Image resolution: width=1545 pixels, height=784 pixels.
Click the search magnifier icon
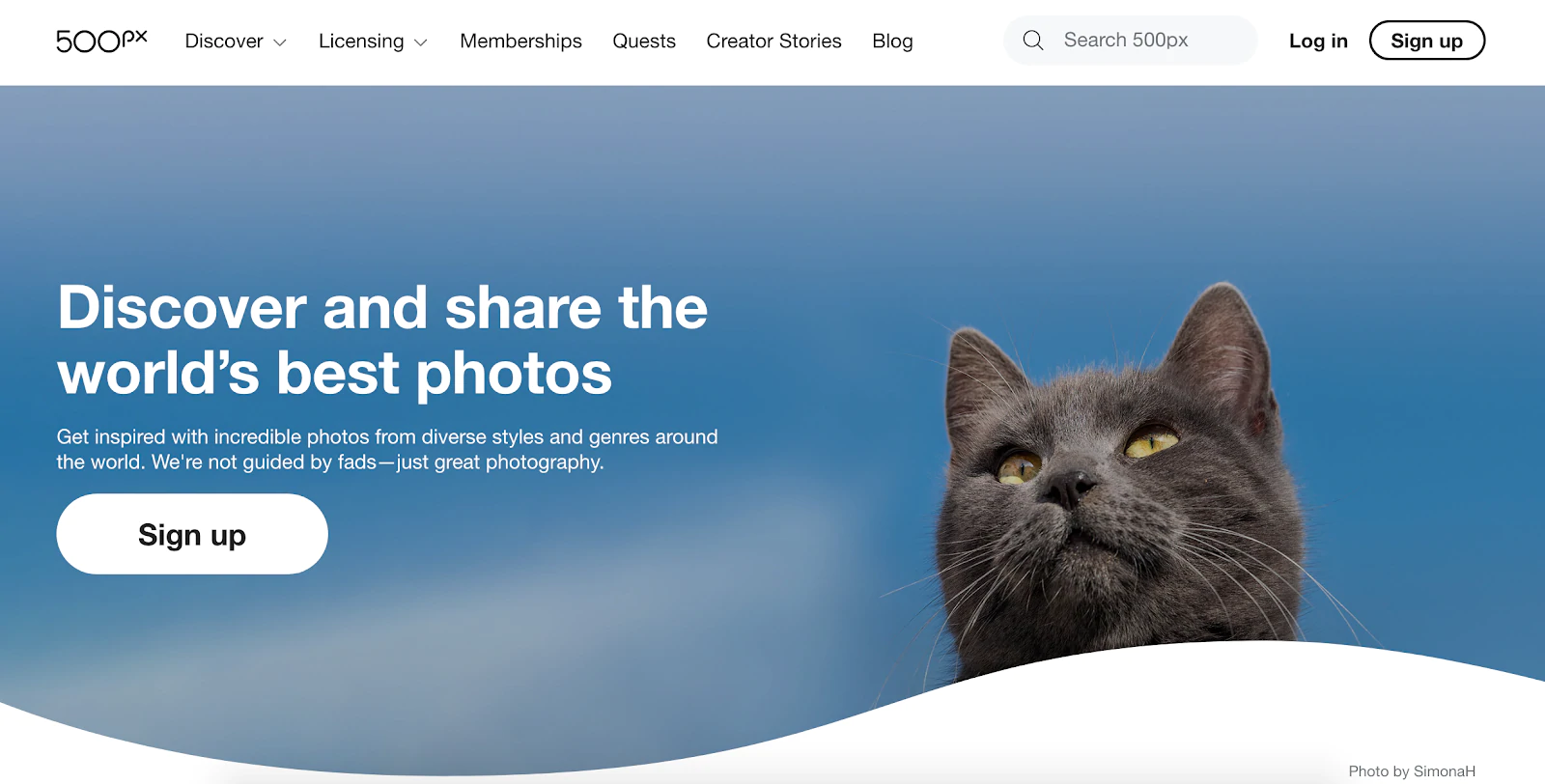click(x=1033, y=41)
